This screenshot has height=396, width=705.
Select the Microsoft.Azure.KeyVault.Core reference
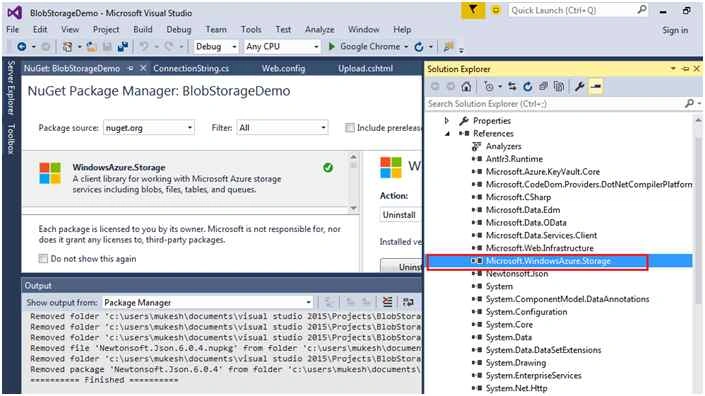coord(543,172)
